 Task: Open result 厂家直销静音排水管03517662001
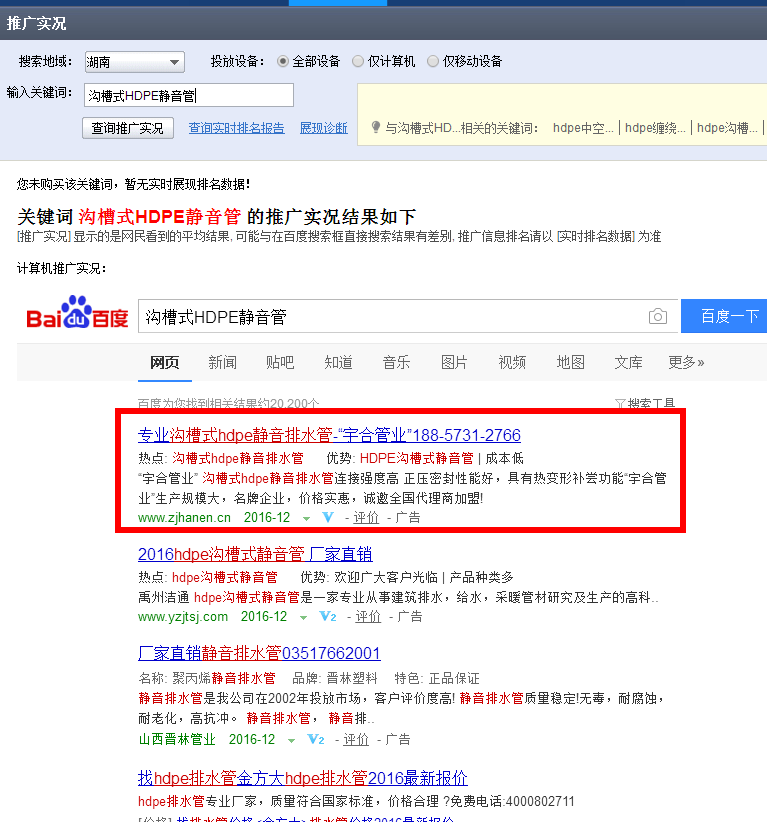click(260, 653)
